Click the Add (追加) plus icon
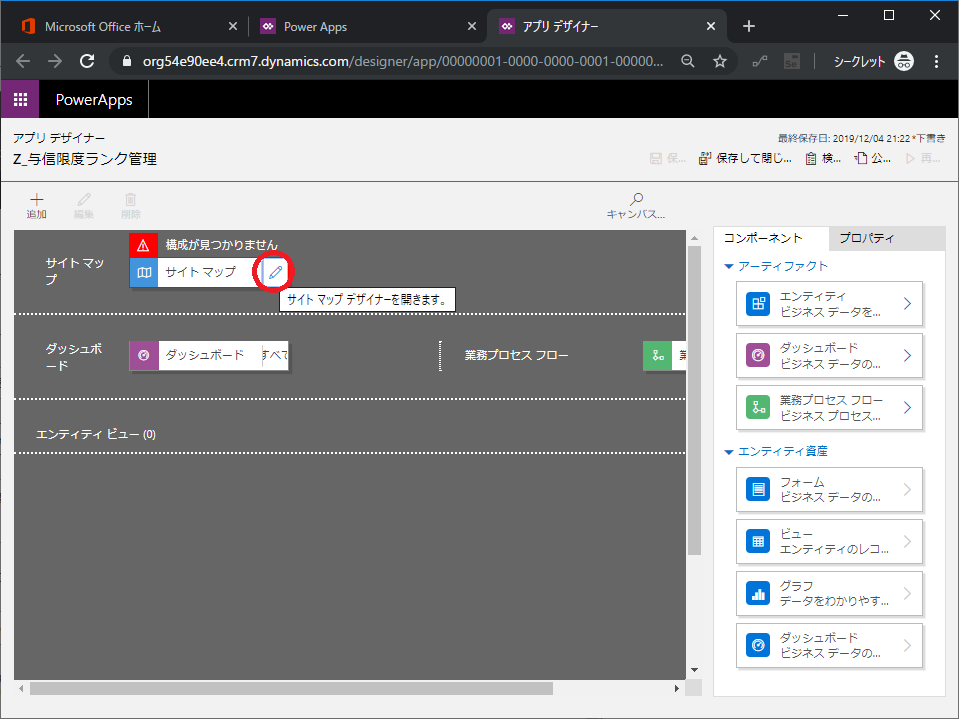The image size is (959, 719). point(37,199)
